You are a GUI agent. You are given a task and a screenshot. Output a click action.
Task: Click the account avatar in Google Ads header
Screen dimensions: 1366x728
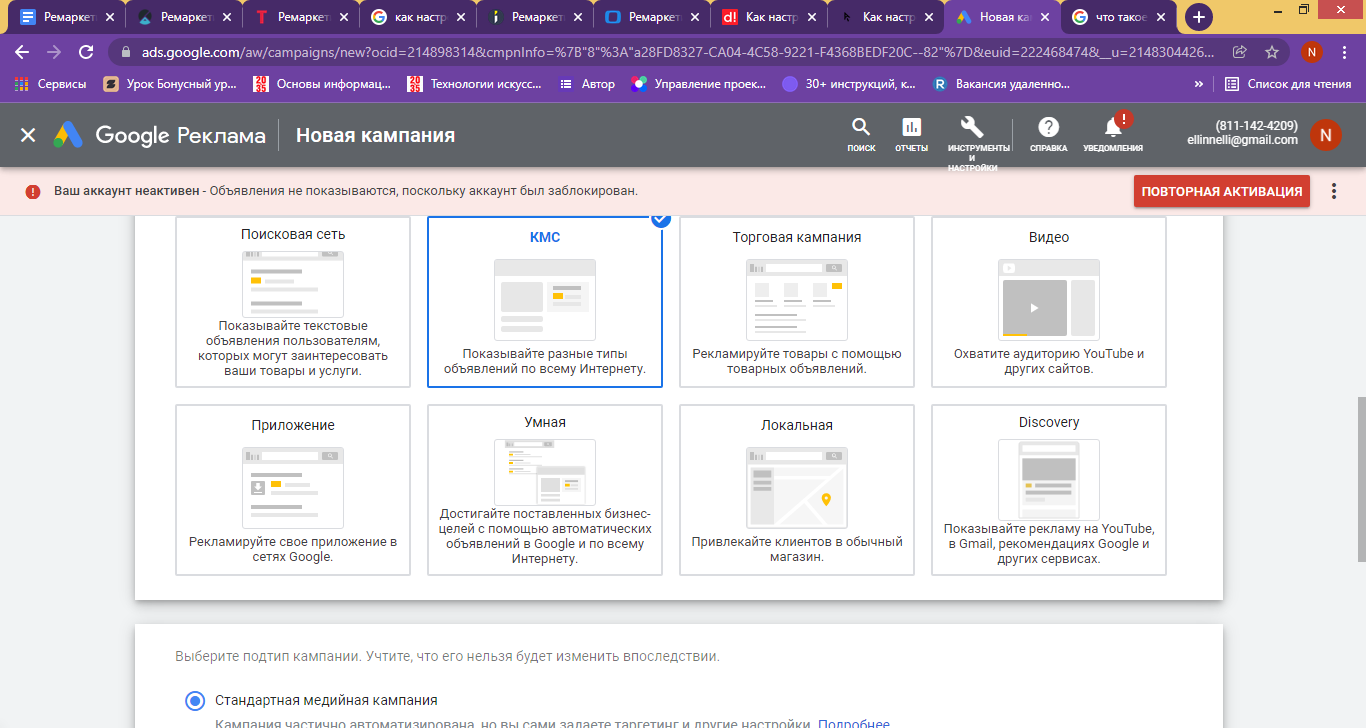(x=1325, y=135)
